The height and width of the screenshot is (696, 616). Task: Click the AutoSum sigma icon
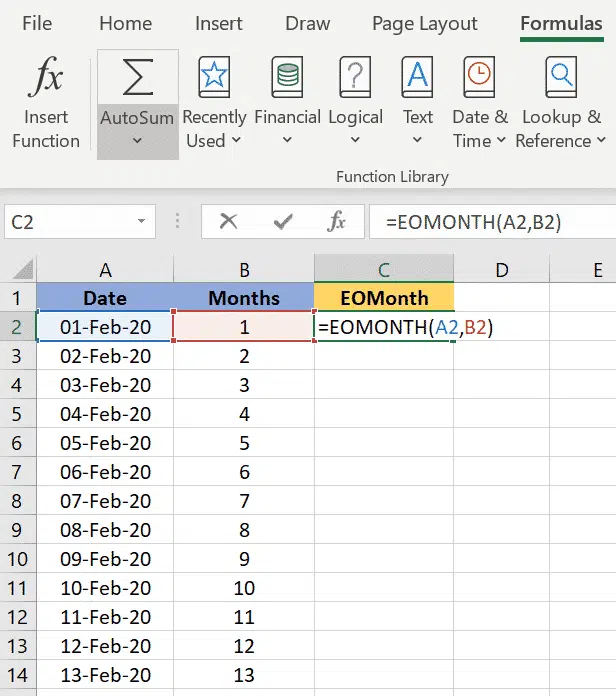click(x=138, y=77)
